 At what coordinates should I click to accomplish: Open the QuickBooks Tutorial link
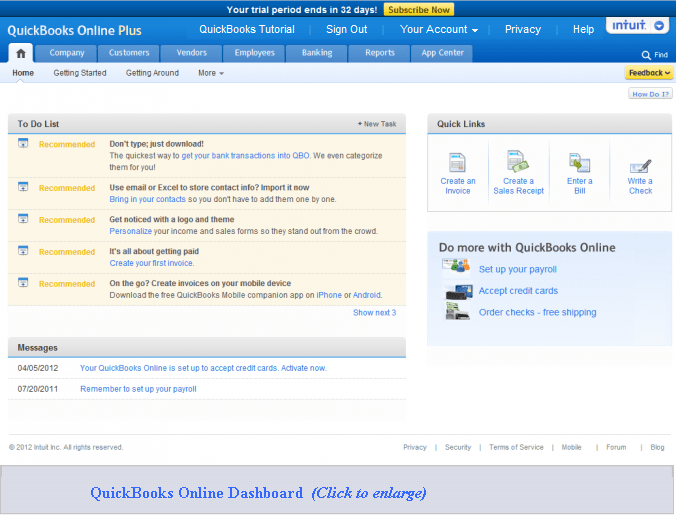coord(247,29)
